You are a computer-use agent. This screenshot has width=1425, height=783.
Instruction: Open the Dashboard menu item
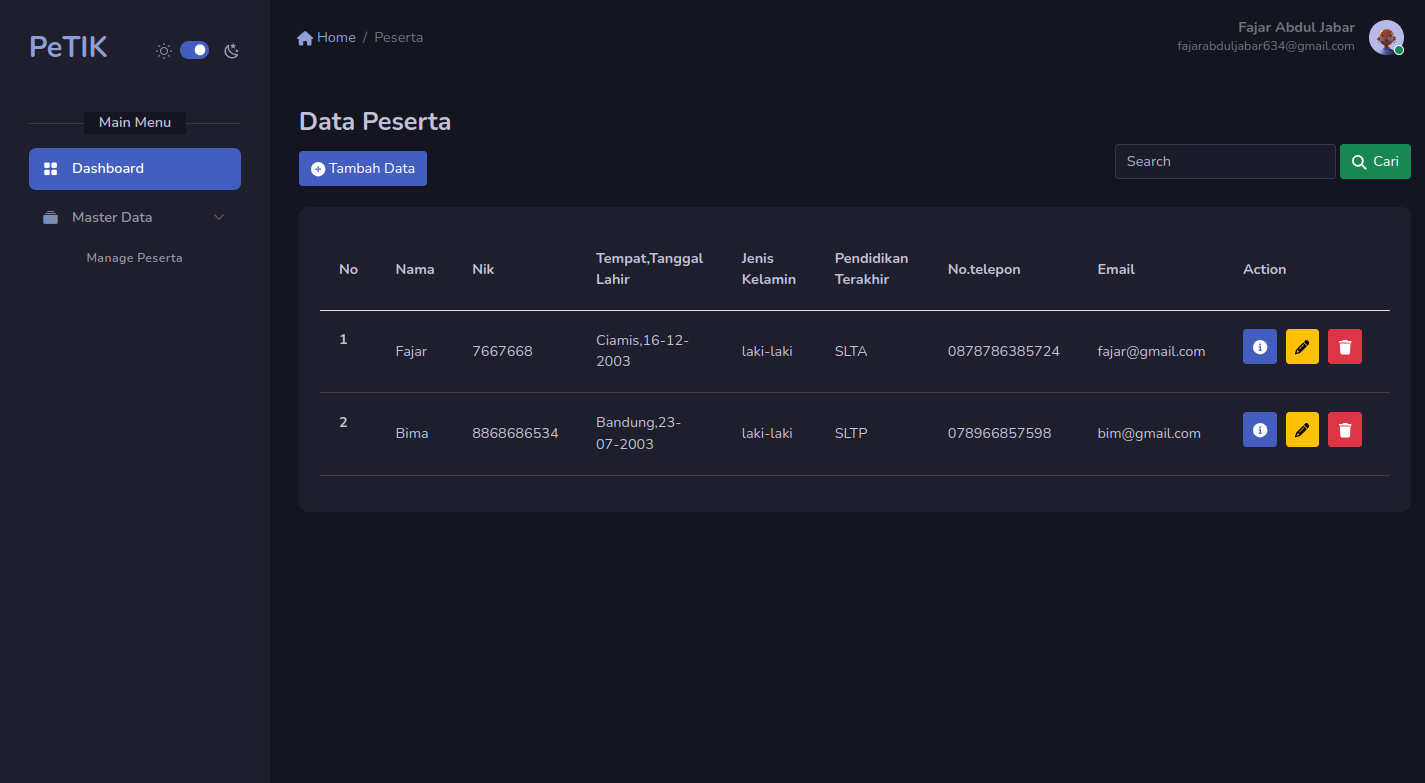[135, 169]
